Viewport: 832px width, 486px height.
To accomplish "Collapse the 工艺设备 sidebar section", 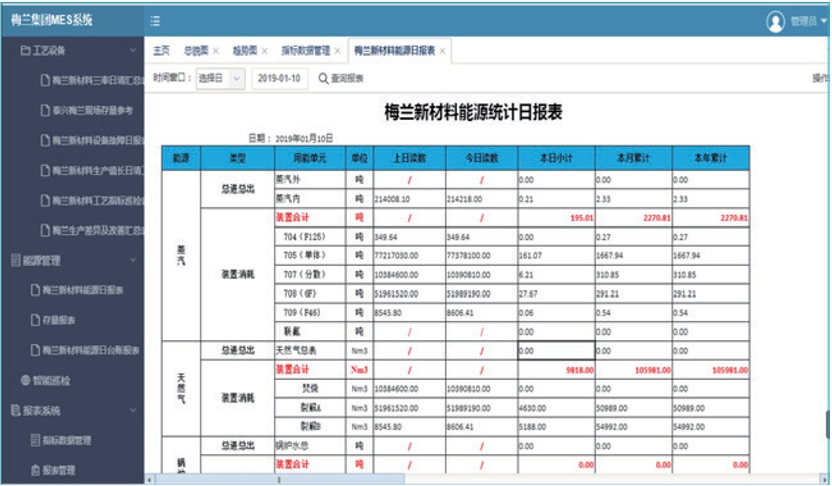I will pyautogui.click(x=134, y=49).
